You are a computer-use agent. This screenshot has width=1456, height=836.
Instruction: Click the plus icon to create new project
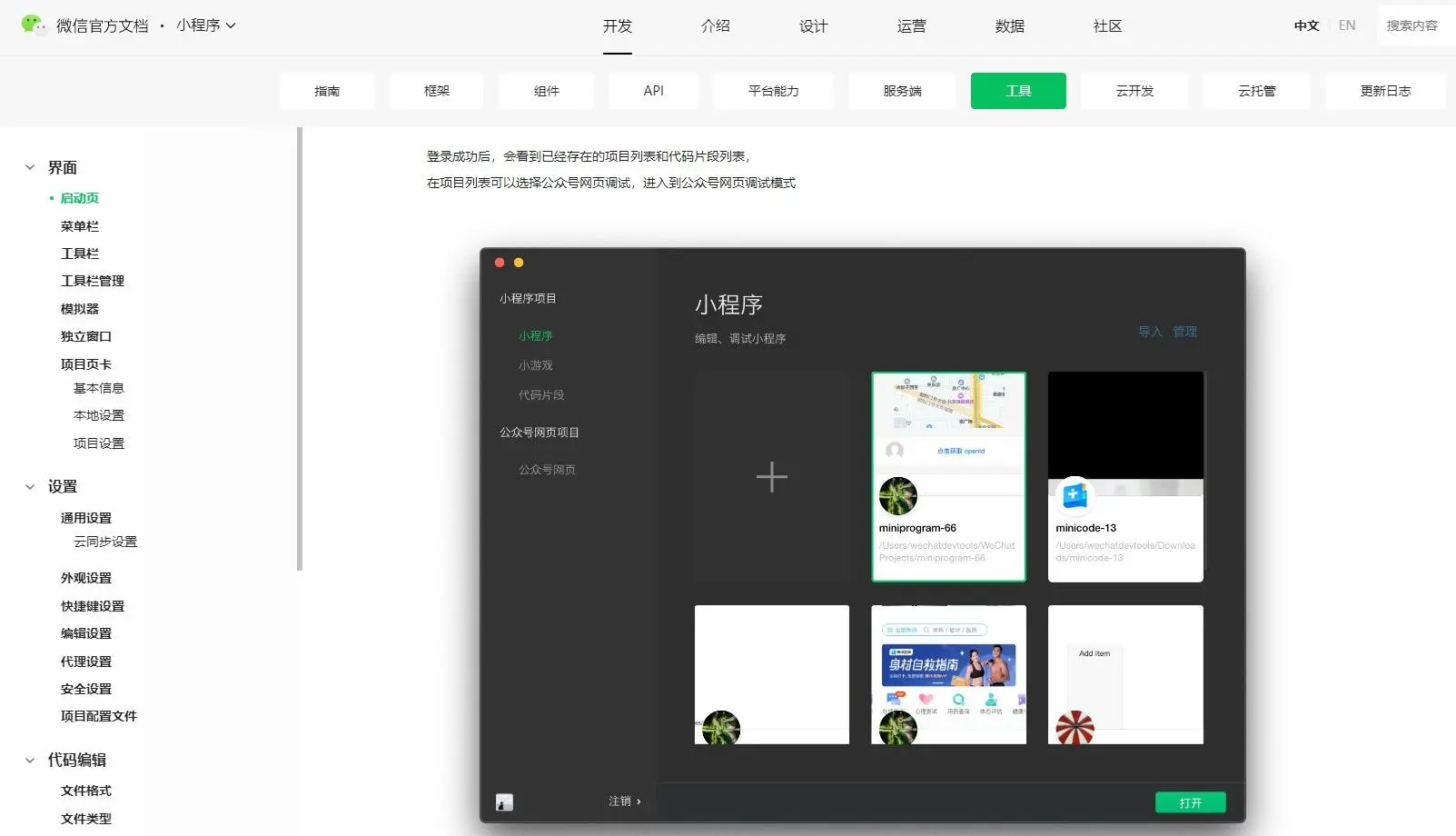coord(771,475)
